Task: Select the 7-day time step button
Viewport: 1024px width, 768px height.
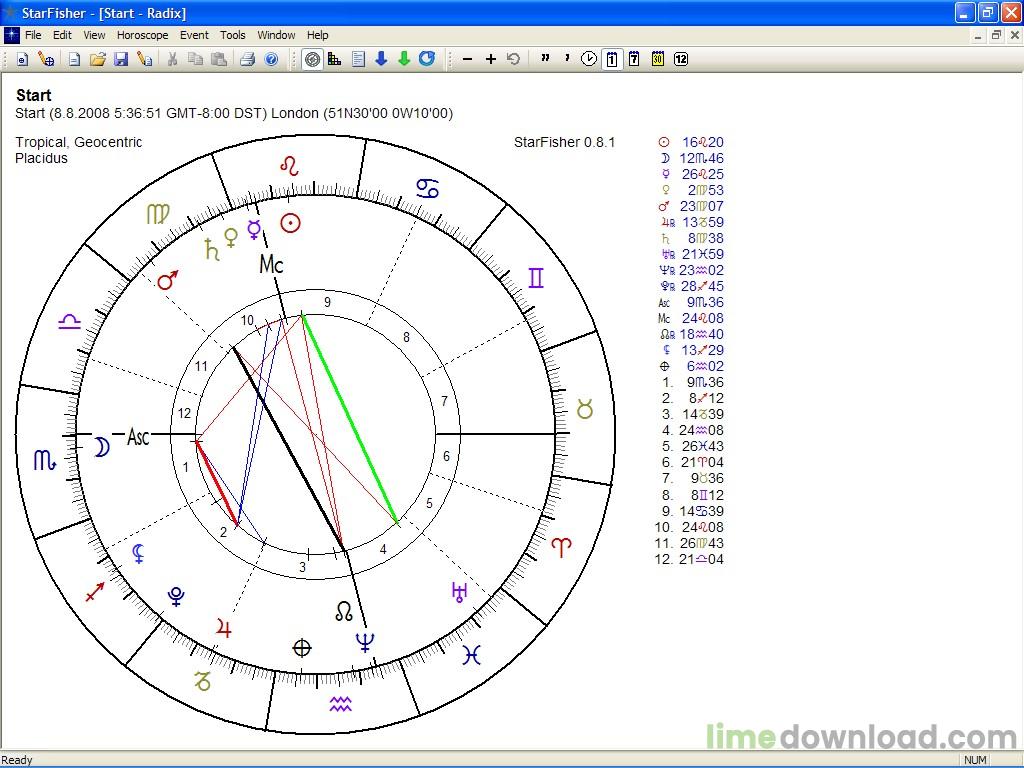Action: click(x=634, y=59)
